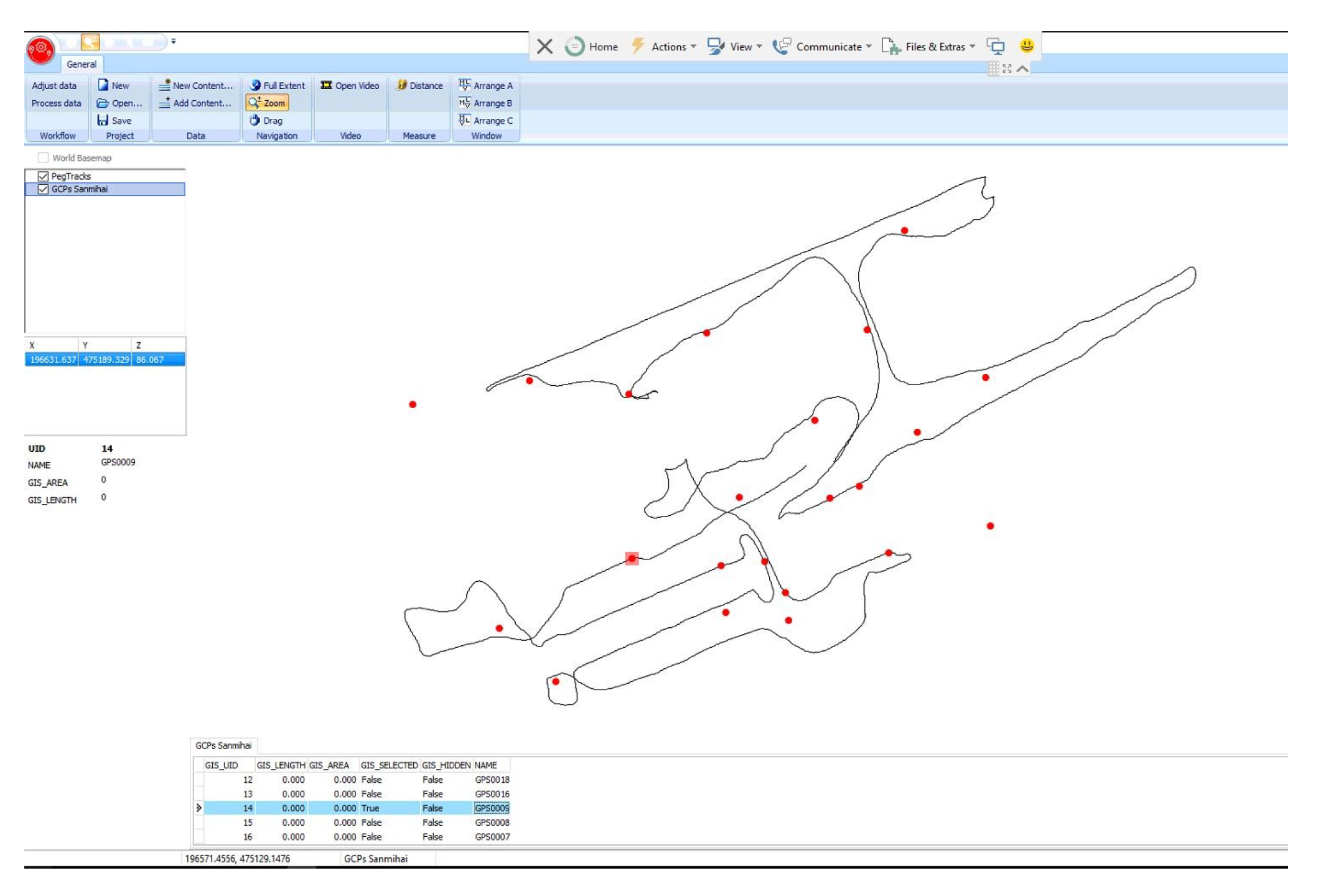This screenshot has height=896, width=1318.
Task: Enable the World Basemap checkbox
Action: point(43,158)
